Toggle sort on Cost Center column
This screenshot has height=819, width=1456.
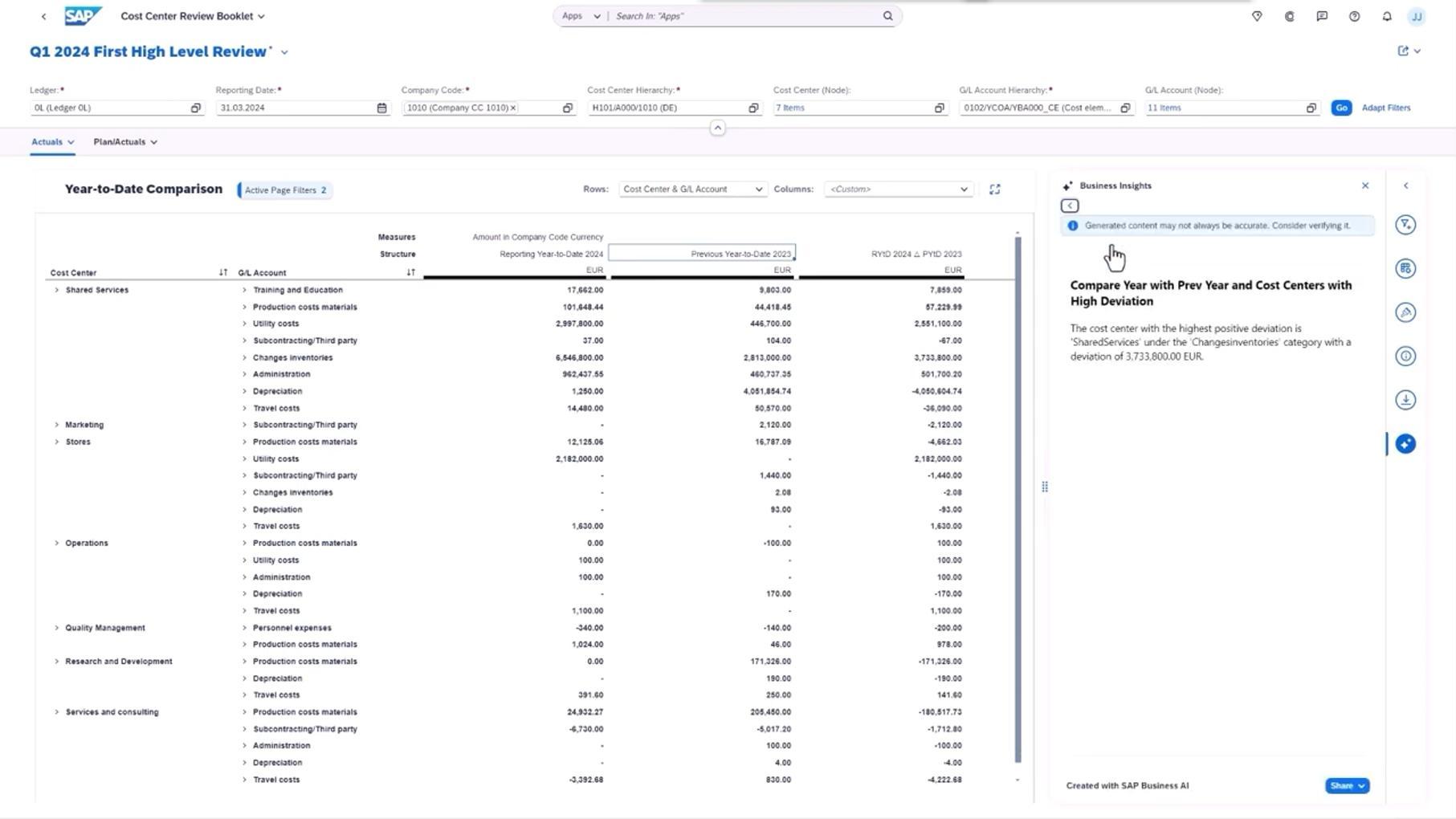pos(223,272)
